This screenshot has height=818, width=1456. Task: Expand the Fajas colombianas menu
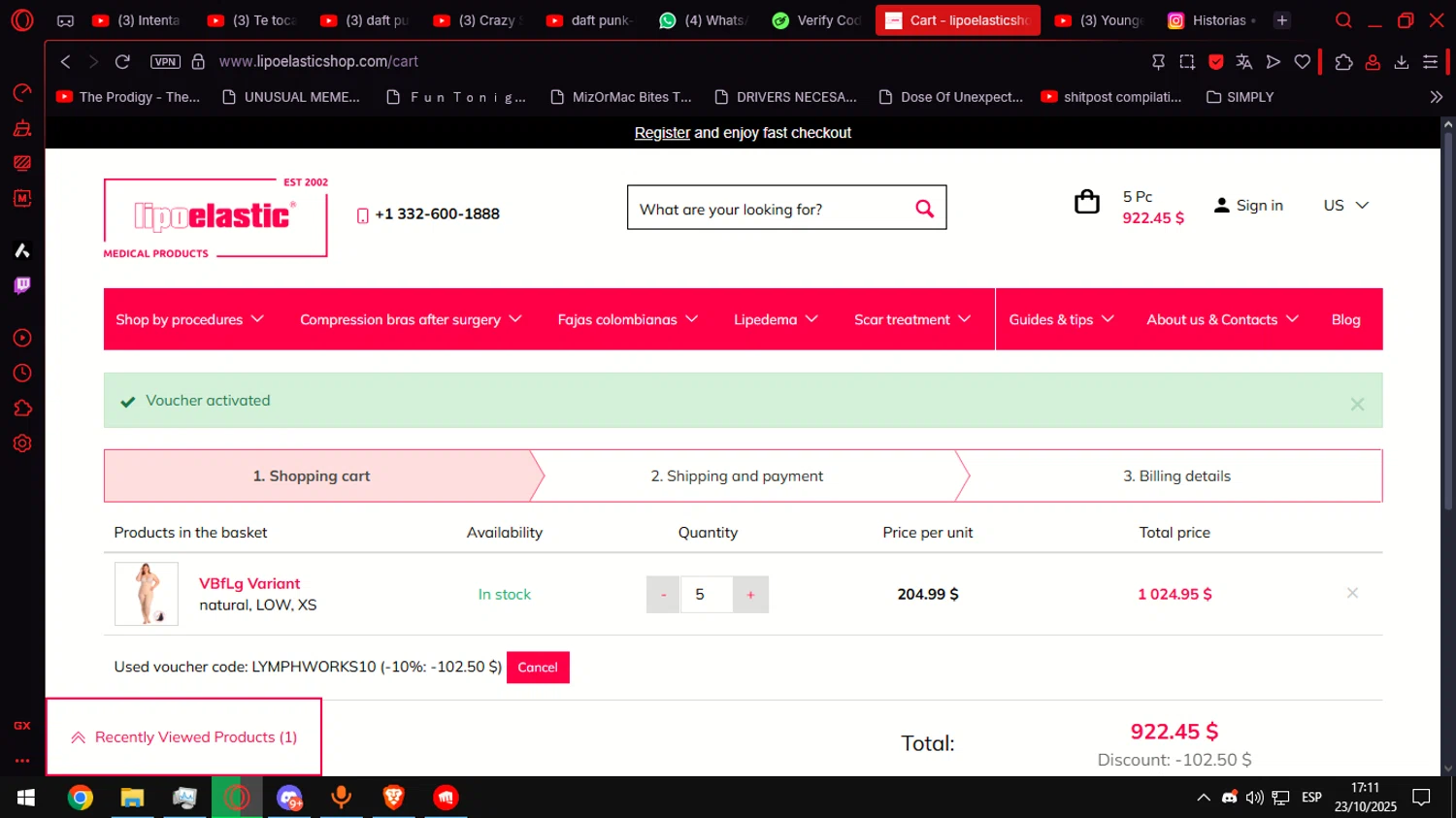(x=628, y=319)
